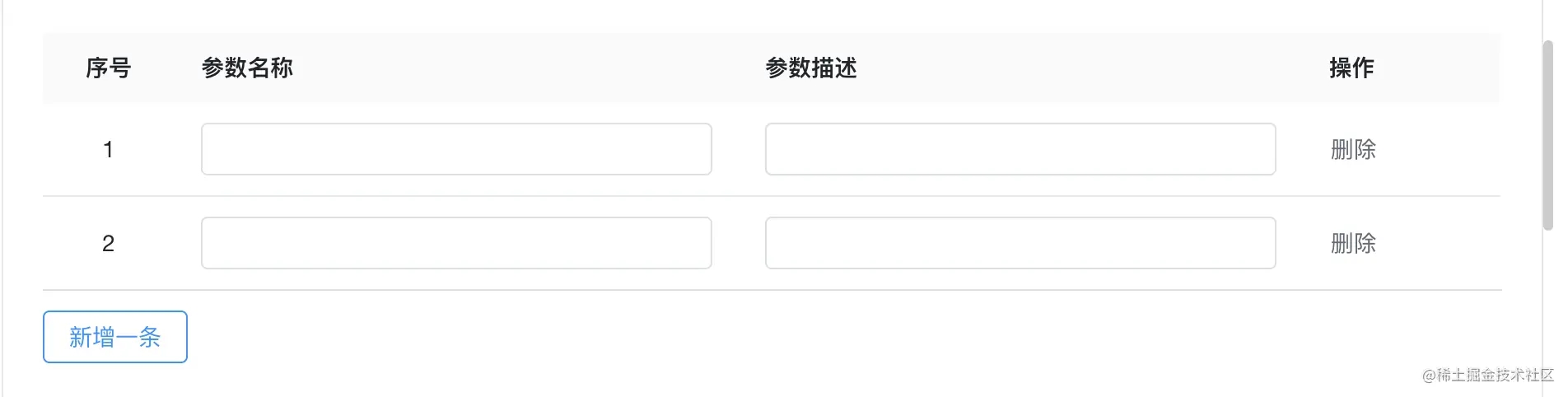The width and height of the screenshot is (1568, 397).
Task: Click the 稀土掘金技术社区 watermark text
Action: tap(1491, 376)
